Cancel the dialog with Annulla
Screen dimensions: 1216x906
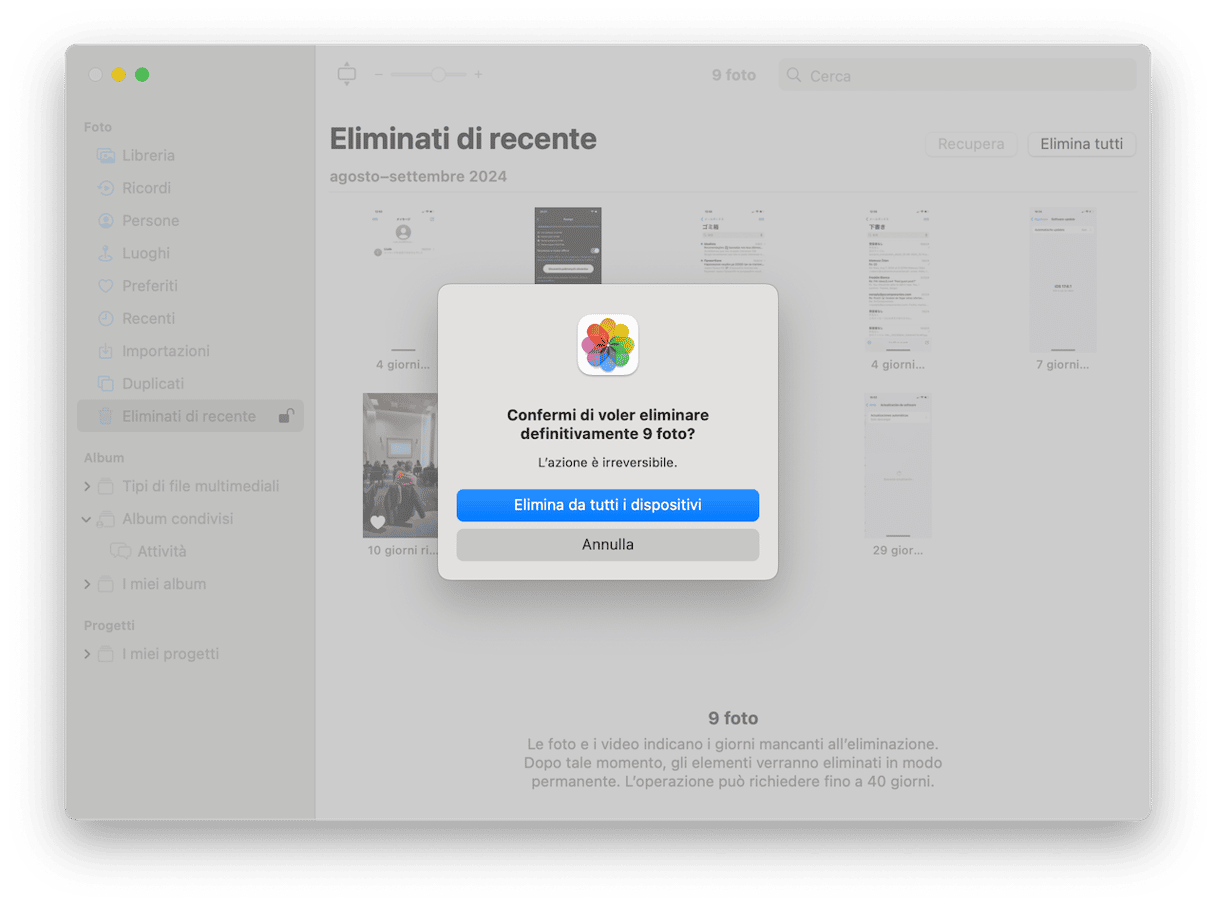(x=608, y=545)
